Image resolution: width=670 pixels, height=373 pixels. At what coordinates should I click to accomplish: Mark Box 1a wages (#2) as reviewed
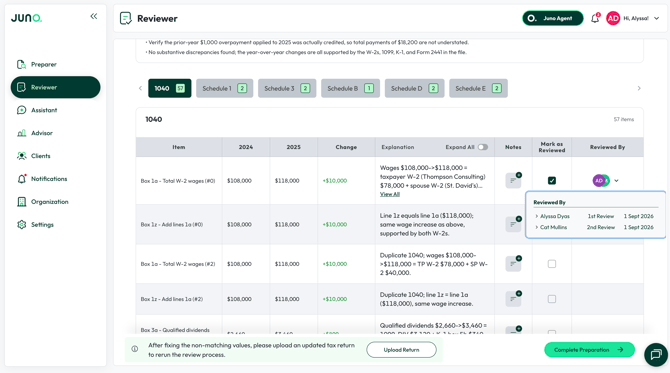tap(552, 264)
